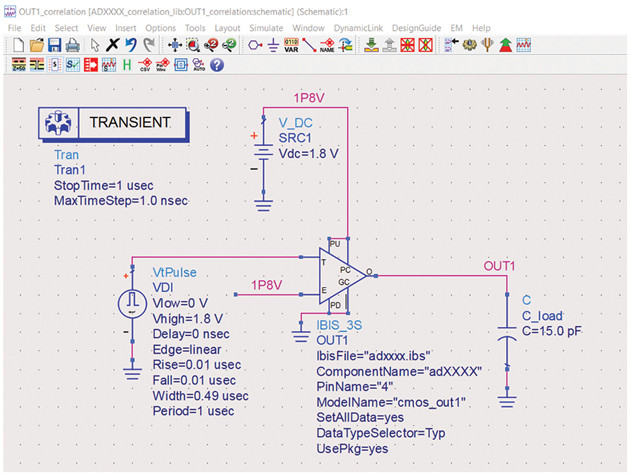Click the green H icon
630x475 pixels.
[127, 64]
